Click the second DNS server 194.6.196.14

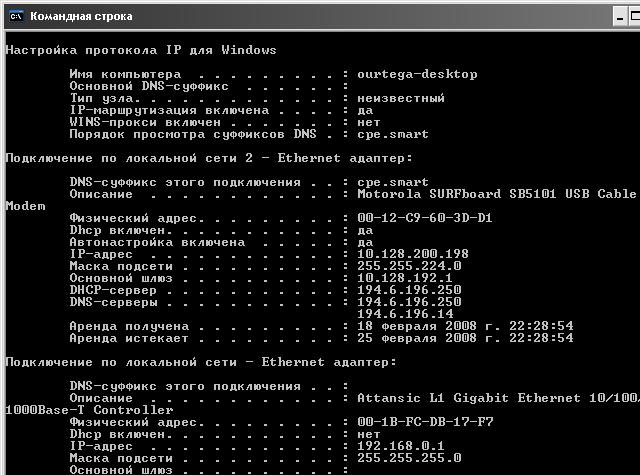[x=405, y=314]
